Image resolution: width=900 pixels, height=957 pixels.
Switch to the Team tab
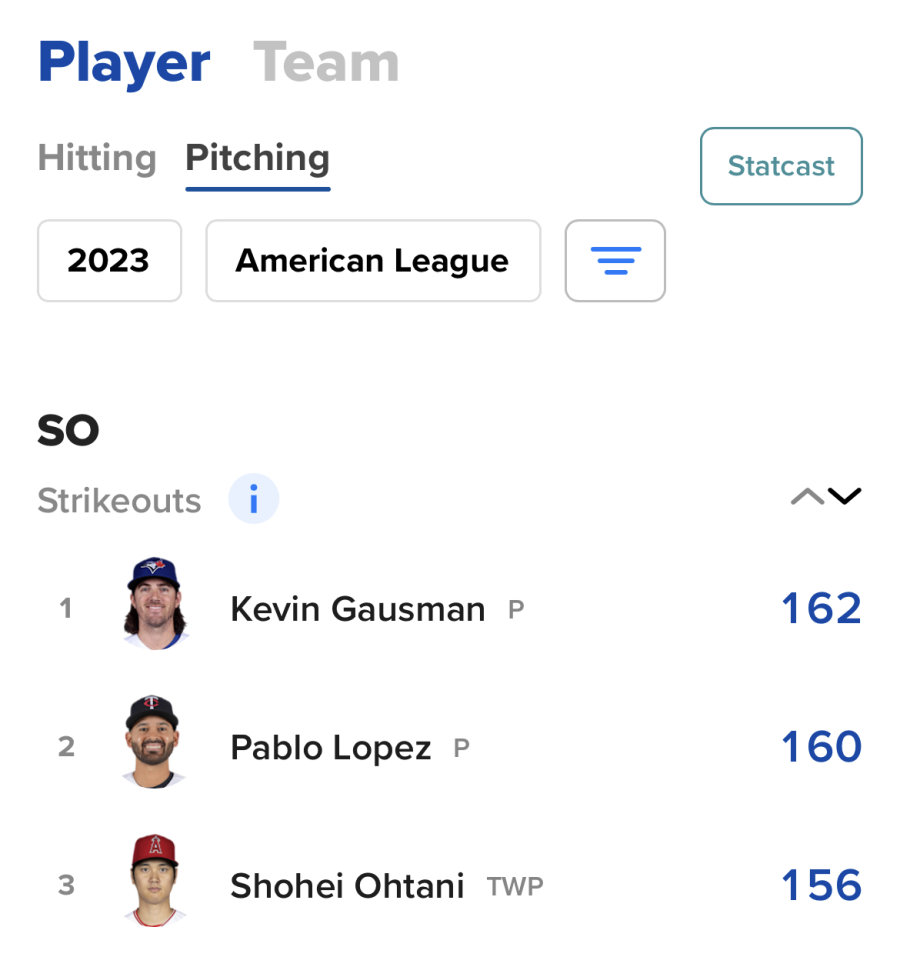tap(326, 62)
